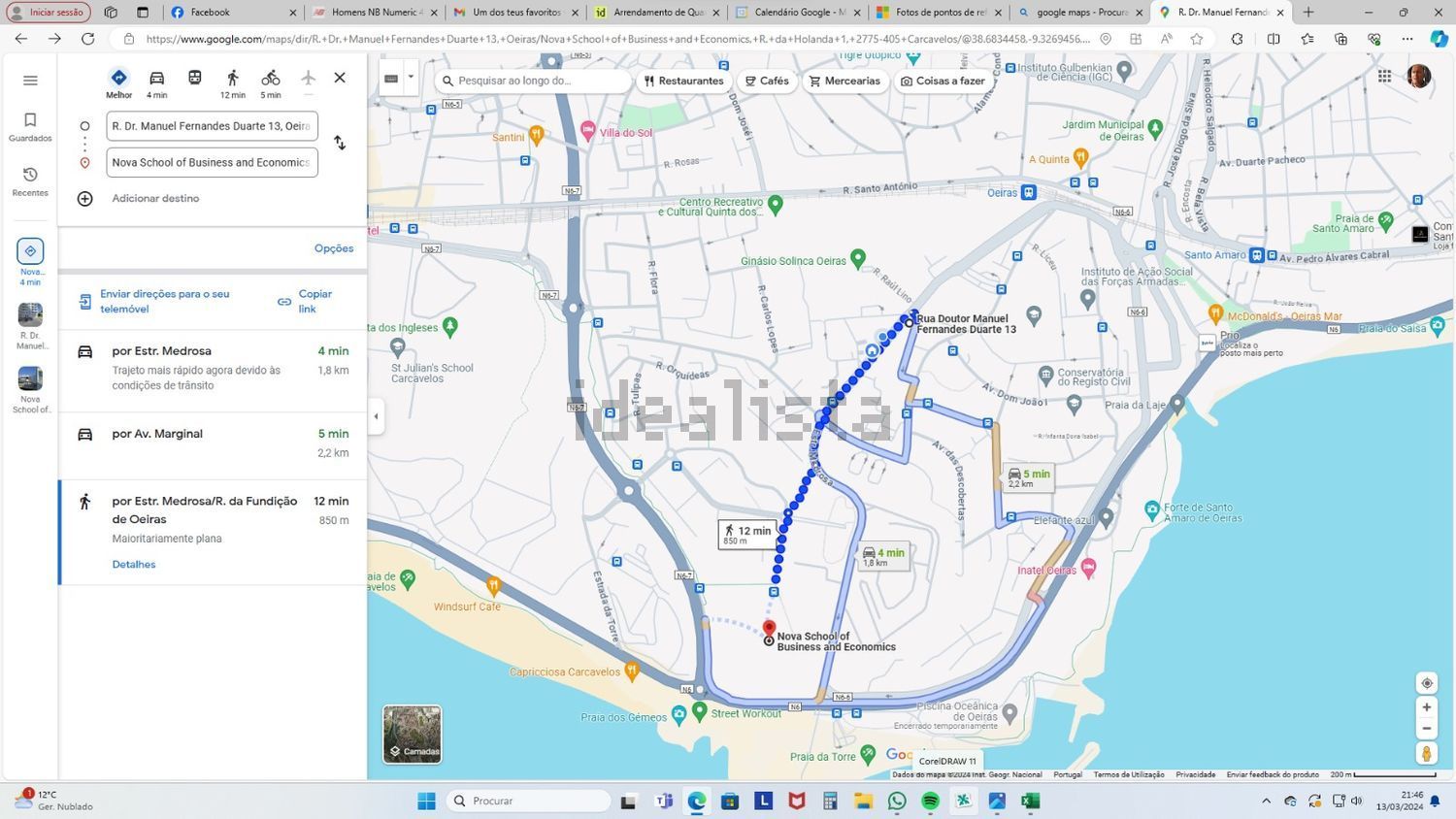
Task: Select walking mode showing 12 min
Action: [232, 83]
